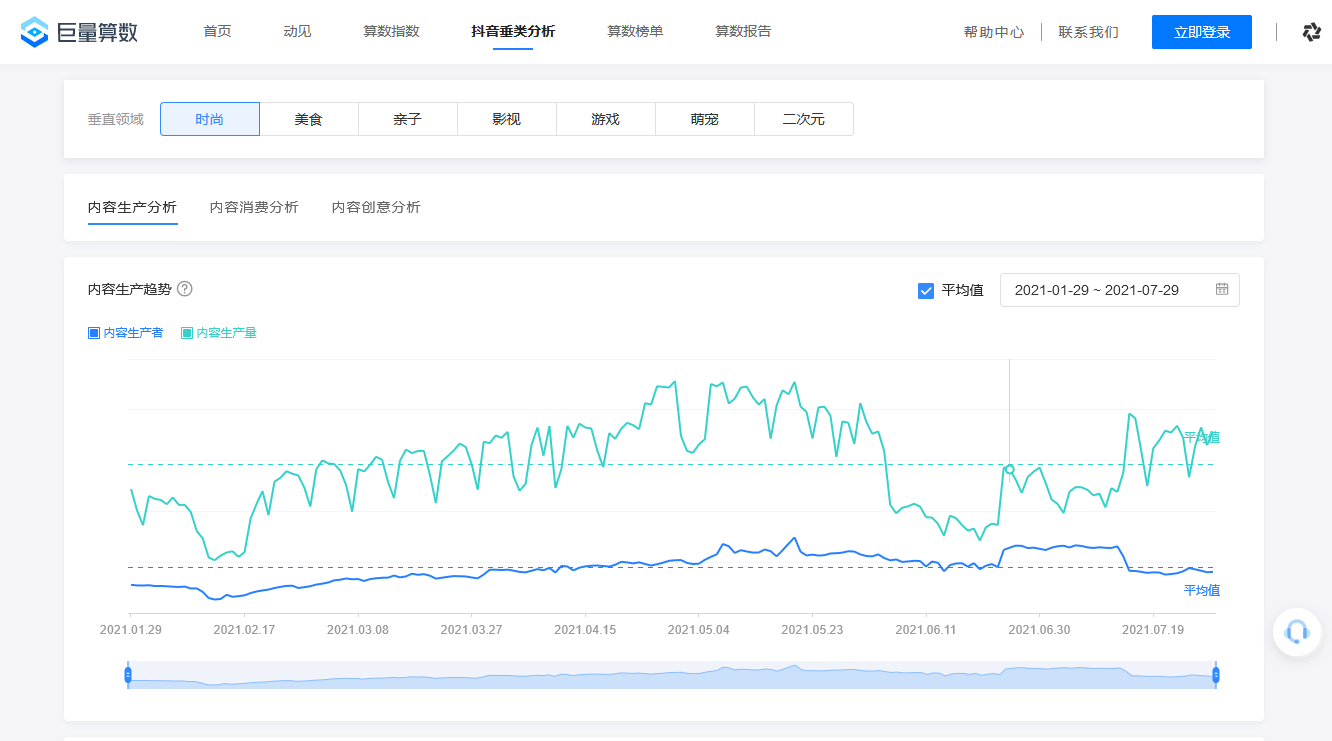Viewport: 1332px width, 741px height.
Task: Toggle the 内容生产量 legend series
Action: pyautogui.click(x=219, y=333)
